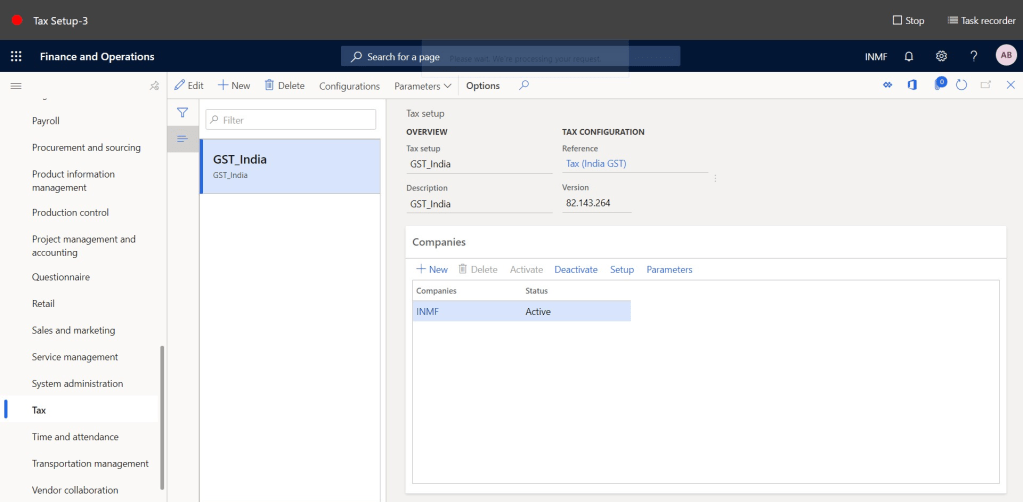Viewport: 1023px width, 502px height.
Task: Open in Microsoft Office icon
Action: click(x=912, y=86)
